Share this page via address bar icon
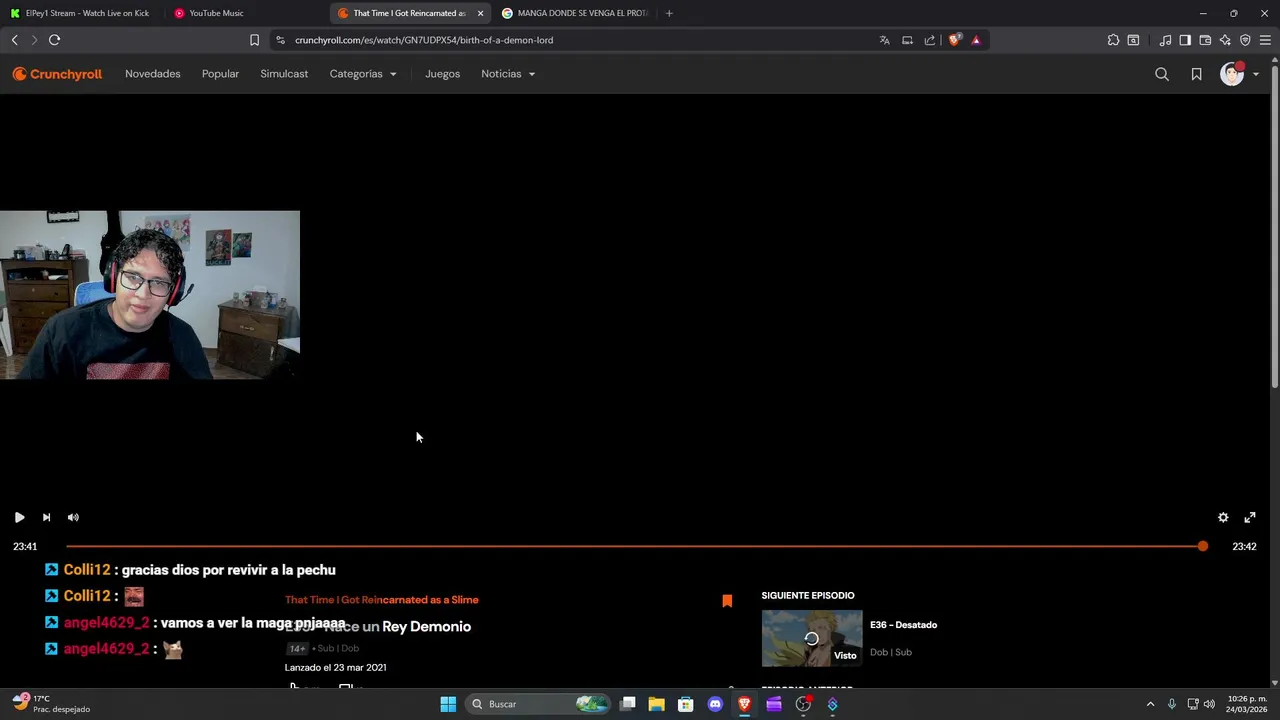Image resolution: width=1280 pixels, height=720 pixels. (930, 40)
